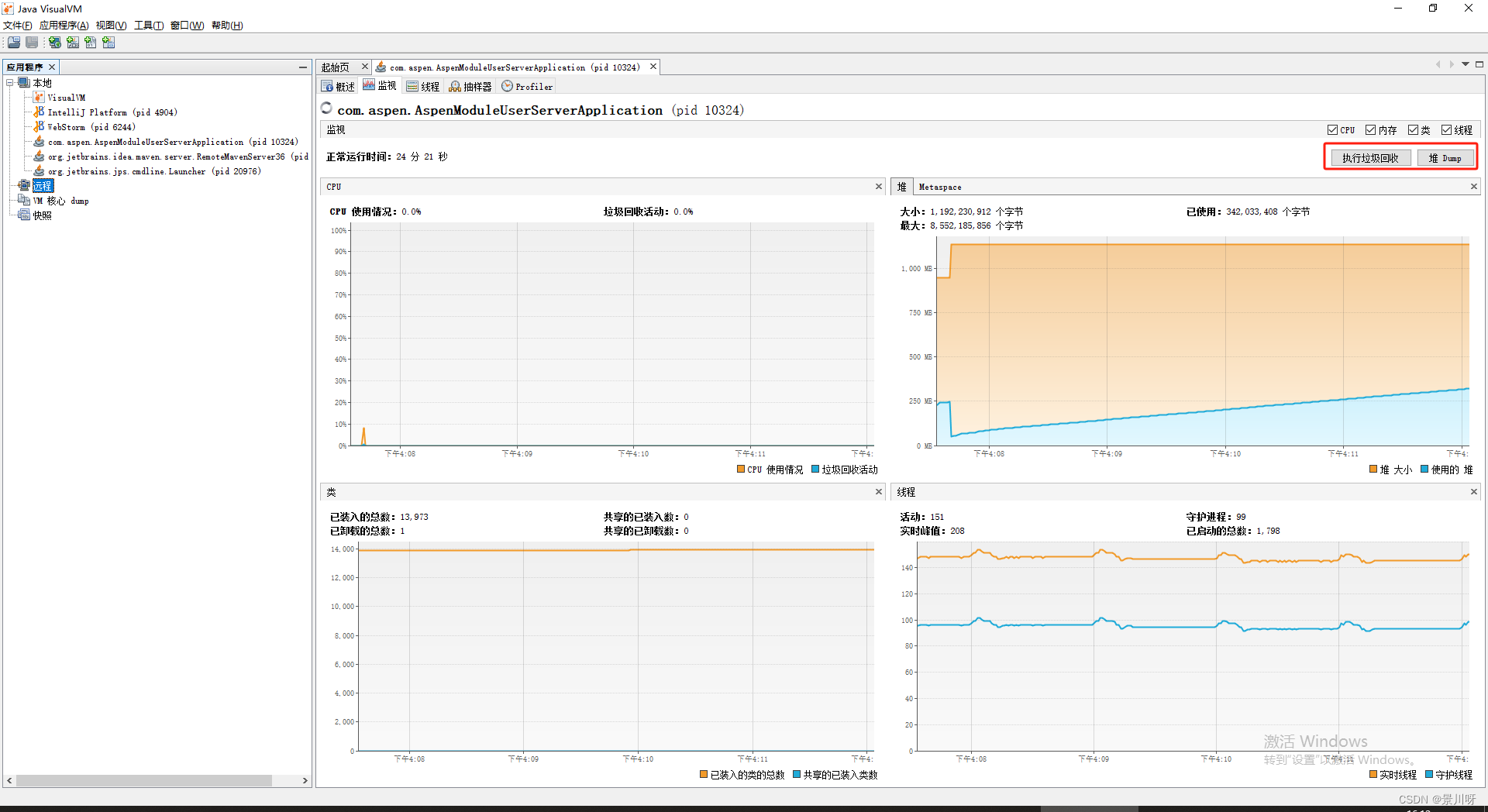Click the WebStorm (pid 6244) icon
Screen dimensions: 1488x812
(x=39, y=127)
